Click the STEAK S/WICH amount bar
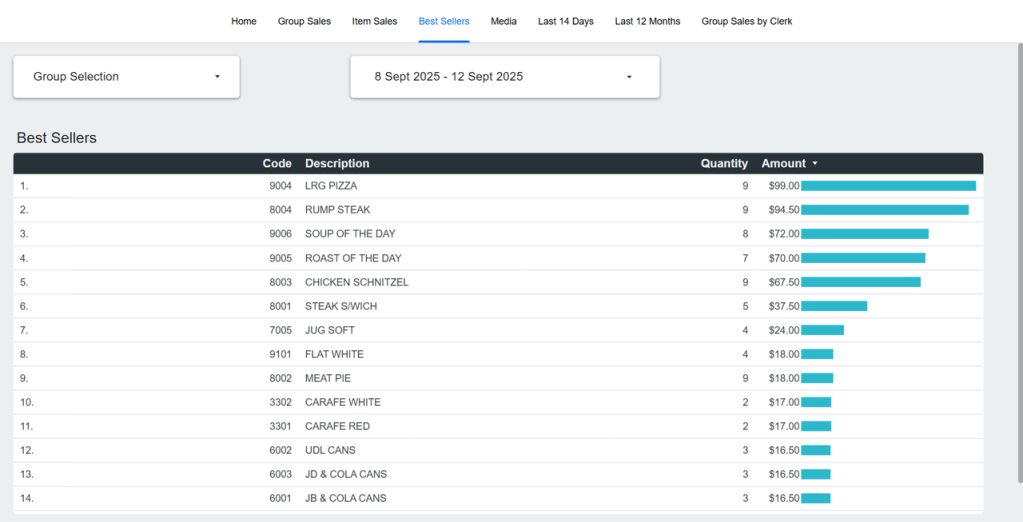1023x522 pixels. 834,306
